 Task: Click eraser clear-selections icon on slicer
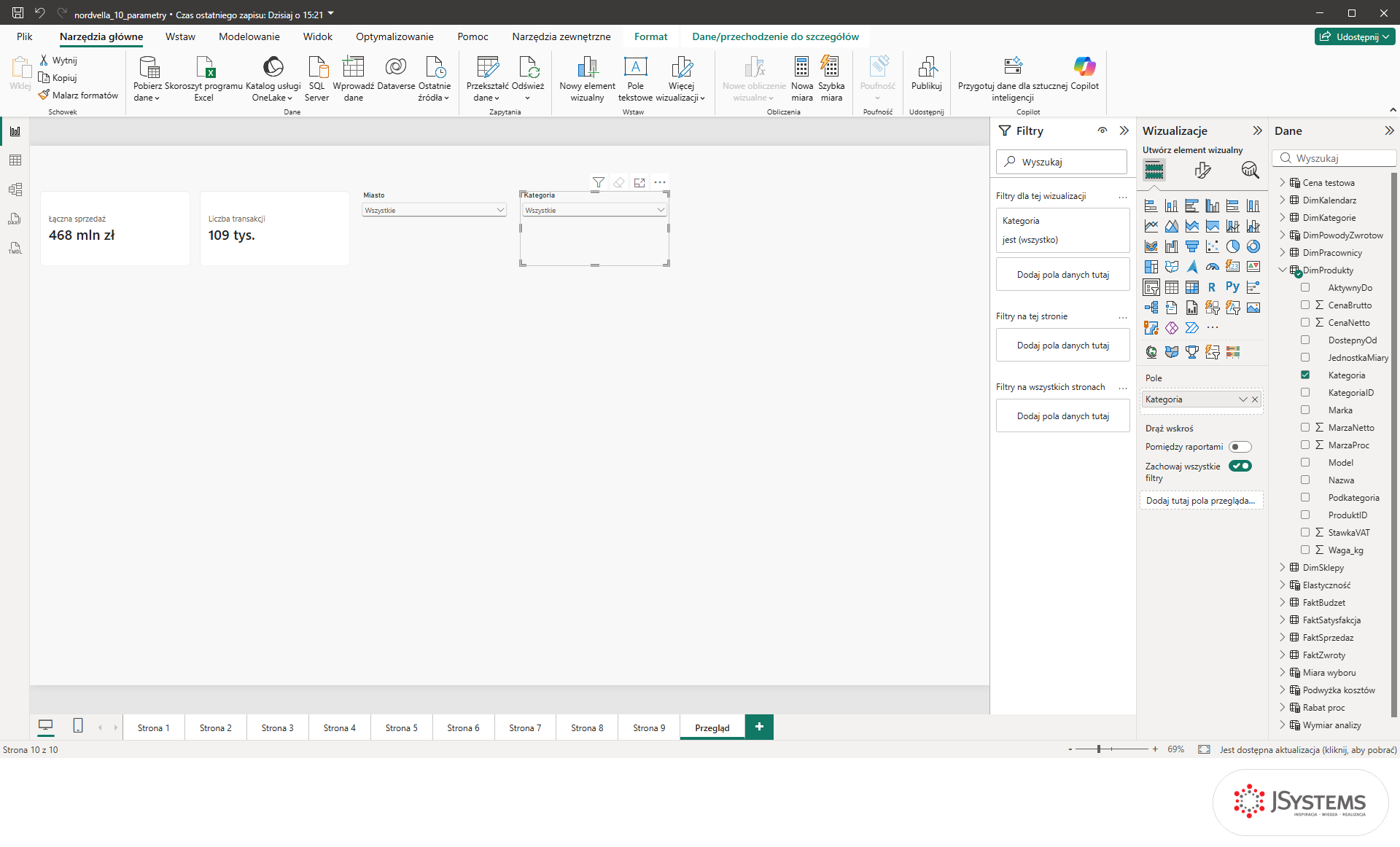point(619,182)
